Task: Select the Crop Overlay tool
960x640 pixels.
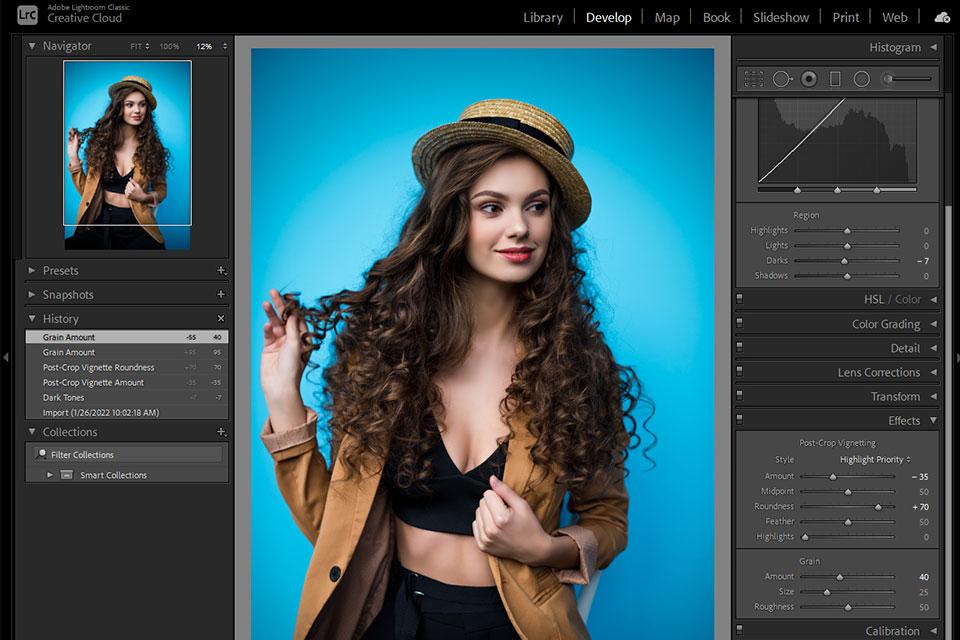Action: 754,79
